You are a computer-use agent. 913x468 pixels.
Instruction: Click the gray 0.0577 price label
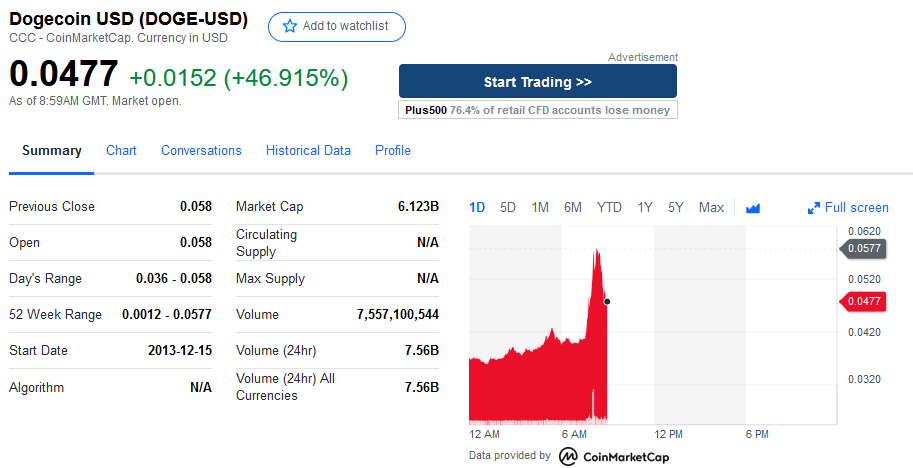pyautogui.click(x=863, y=249)
